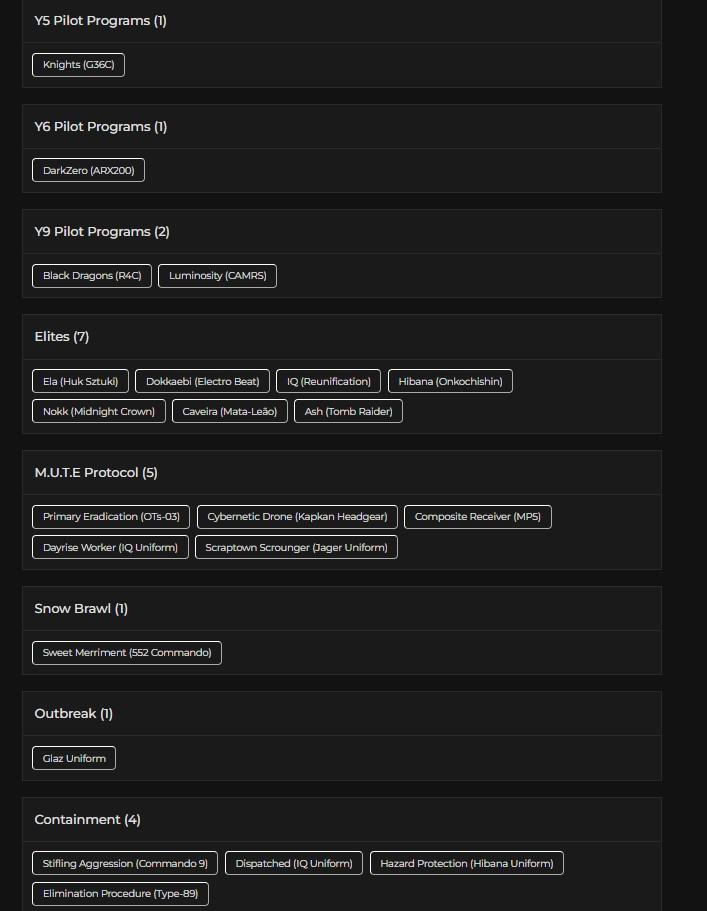Select the Caveira (Mata-Leão) tag
The image size is (707, 911).
(230, 411)
